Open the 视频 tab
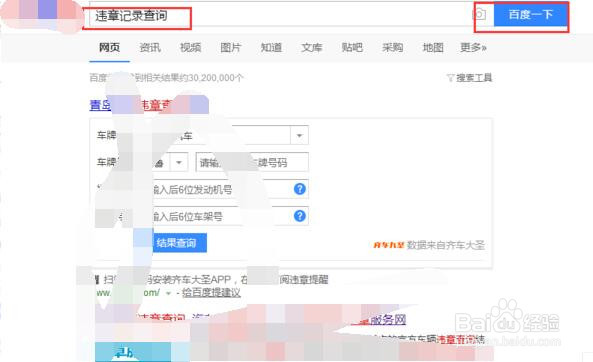Viewport: 593px width, 362px height. coord(190,48)
